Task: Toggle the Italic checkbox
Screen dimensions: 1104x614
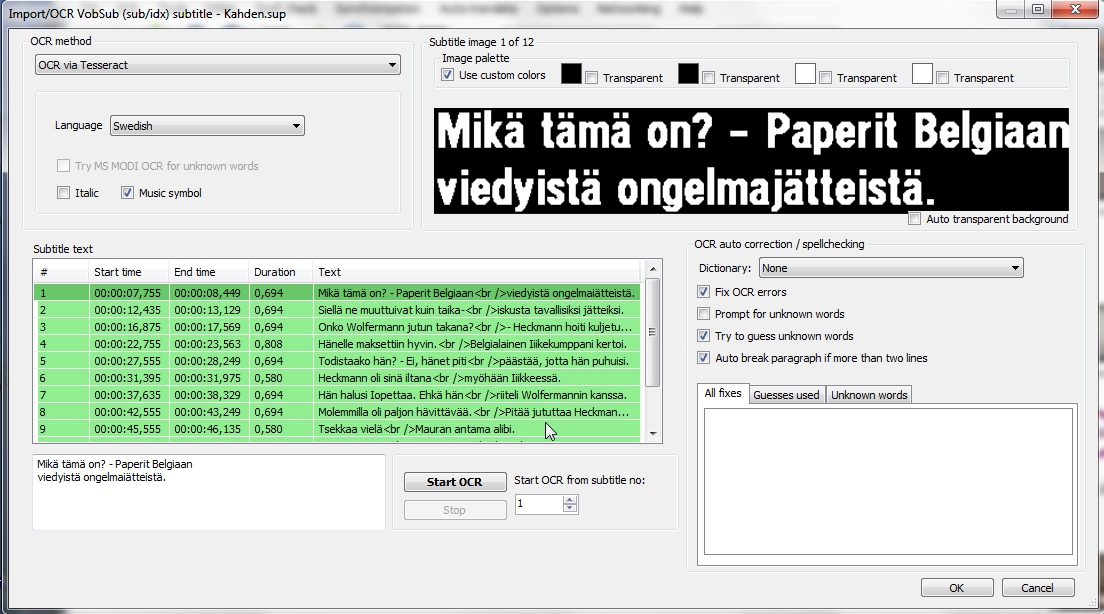Action: tap(64, 193)
